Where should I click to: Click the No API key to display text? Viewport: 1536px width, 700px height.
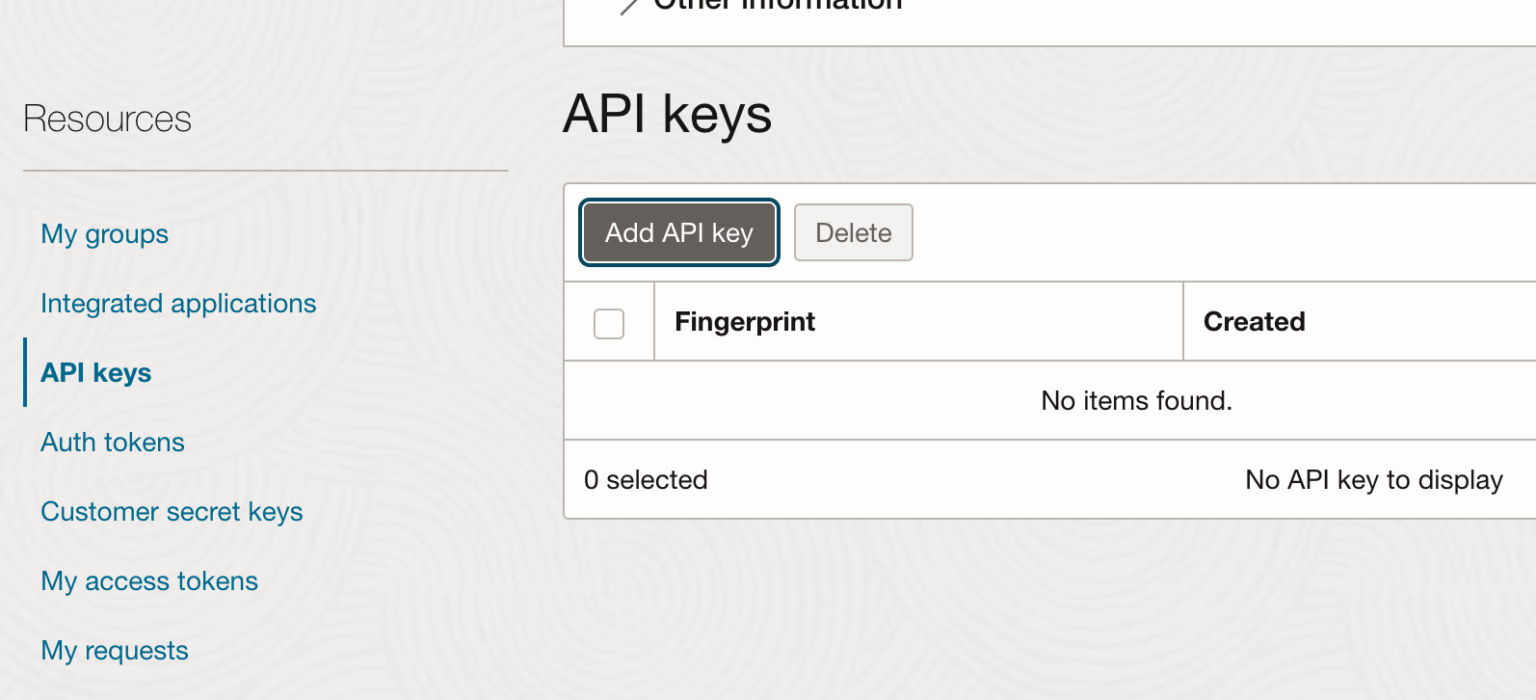click(1373, 480)
